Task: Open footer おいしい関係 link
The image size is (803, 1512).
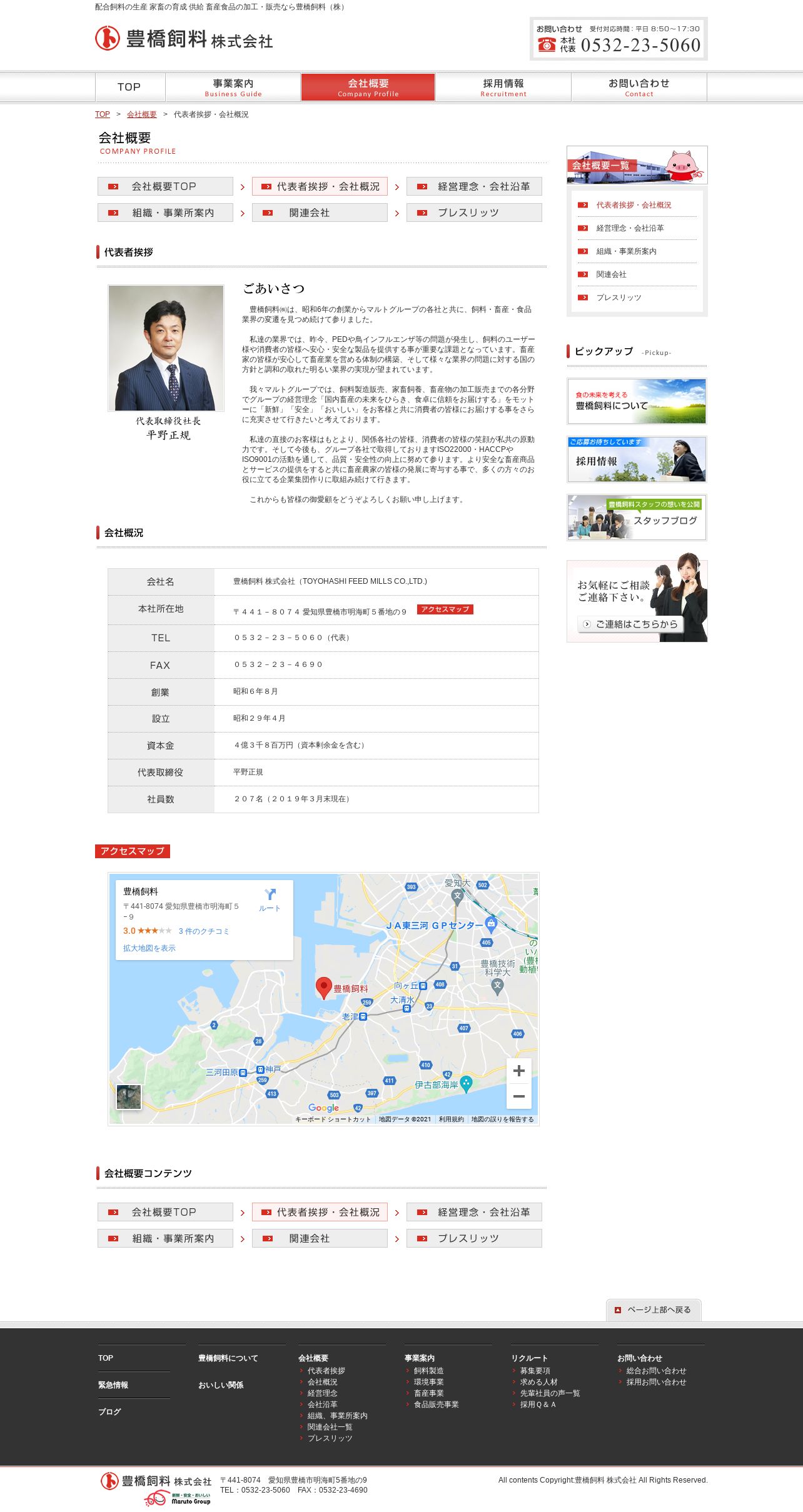Action: [x=221, y=1385]
